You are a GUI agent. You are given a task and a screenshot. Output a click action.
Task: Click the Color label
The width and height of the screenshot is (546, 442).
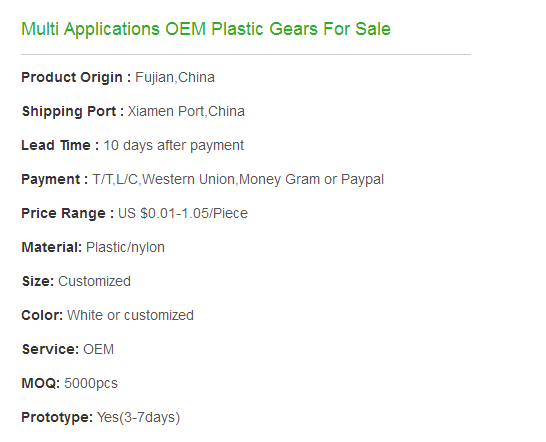click(42, 315)
